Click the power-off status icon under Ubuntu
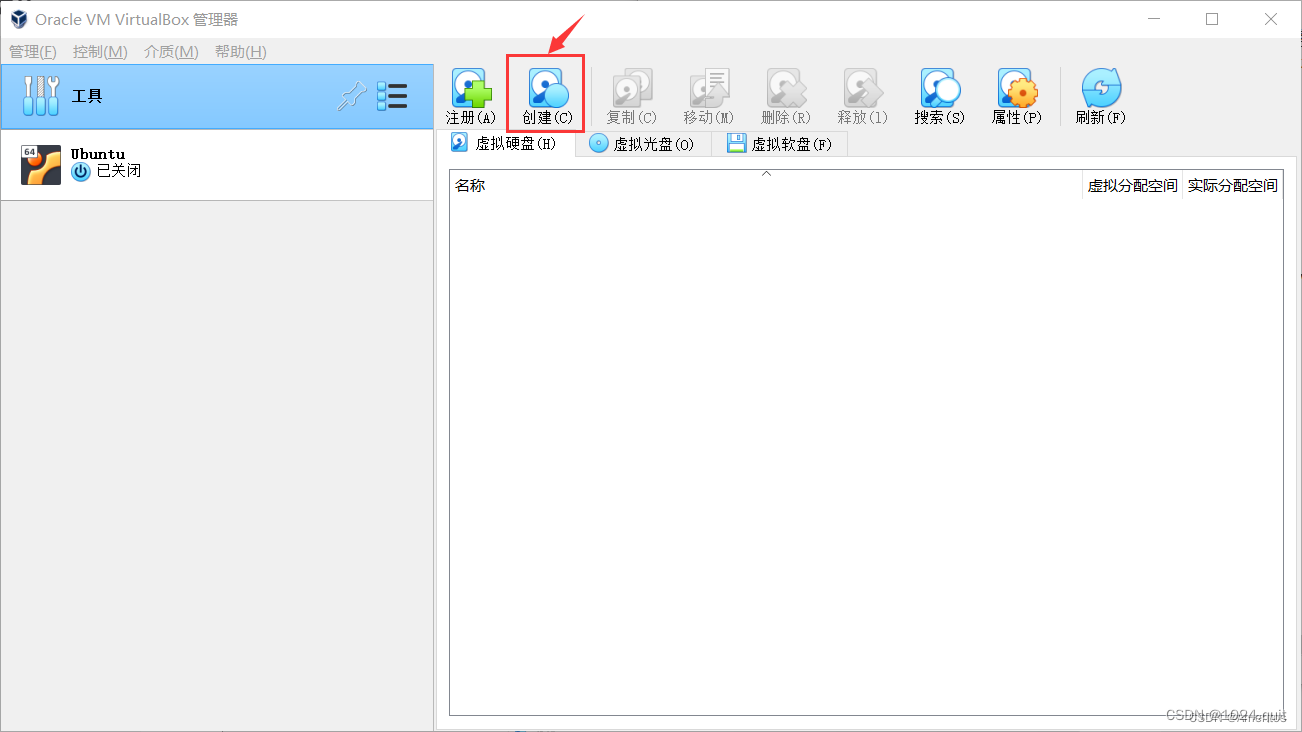Image resolution: width=1302 pixels, height=732 pixels. (x=81, y=172)
